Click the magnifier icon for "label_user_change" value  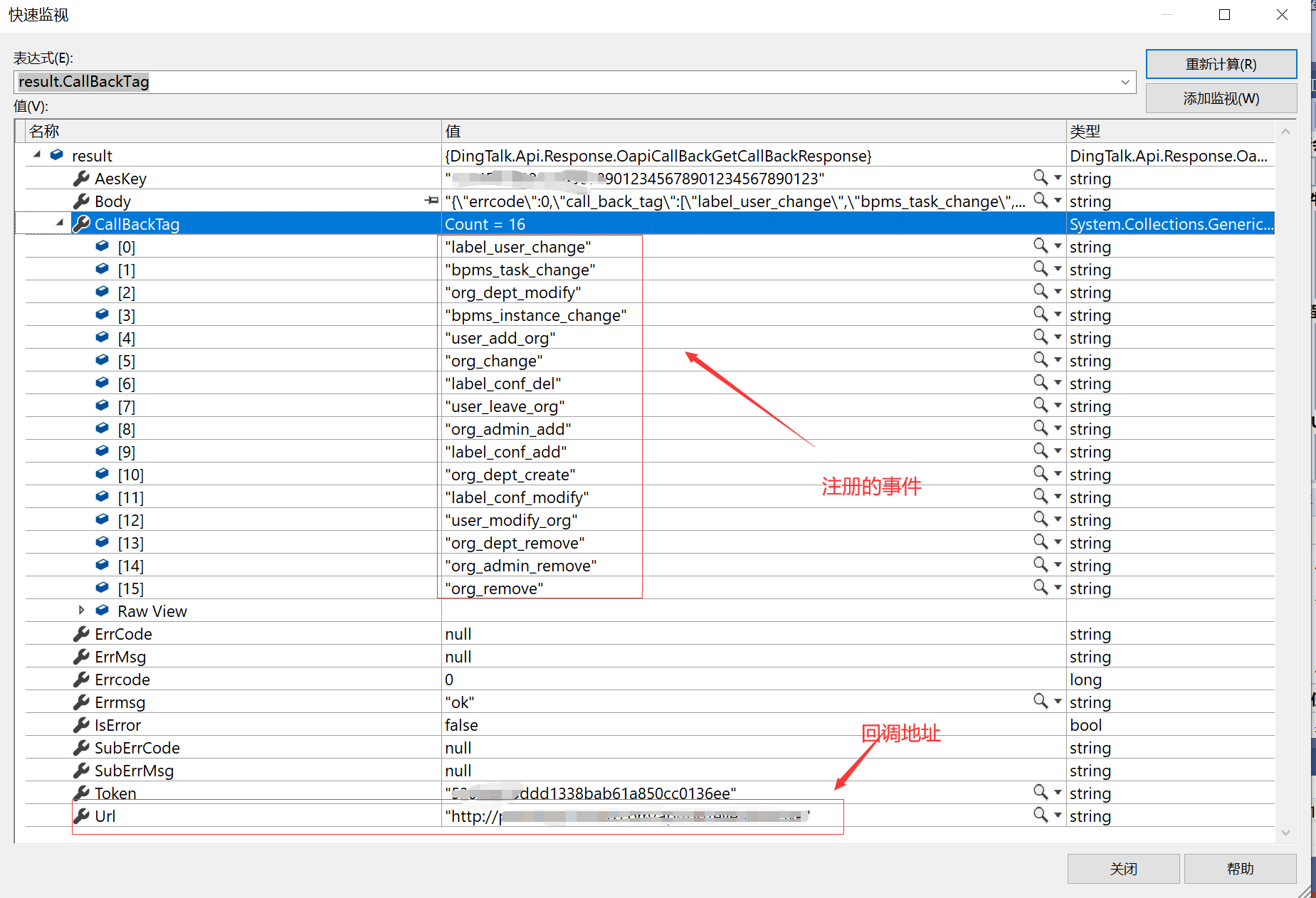pyautogui.click(x=1041, y=245)
